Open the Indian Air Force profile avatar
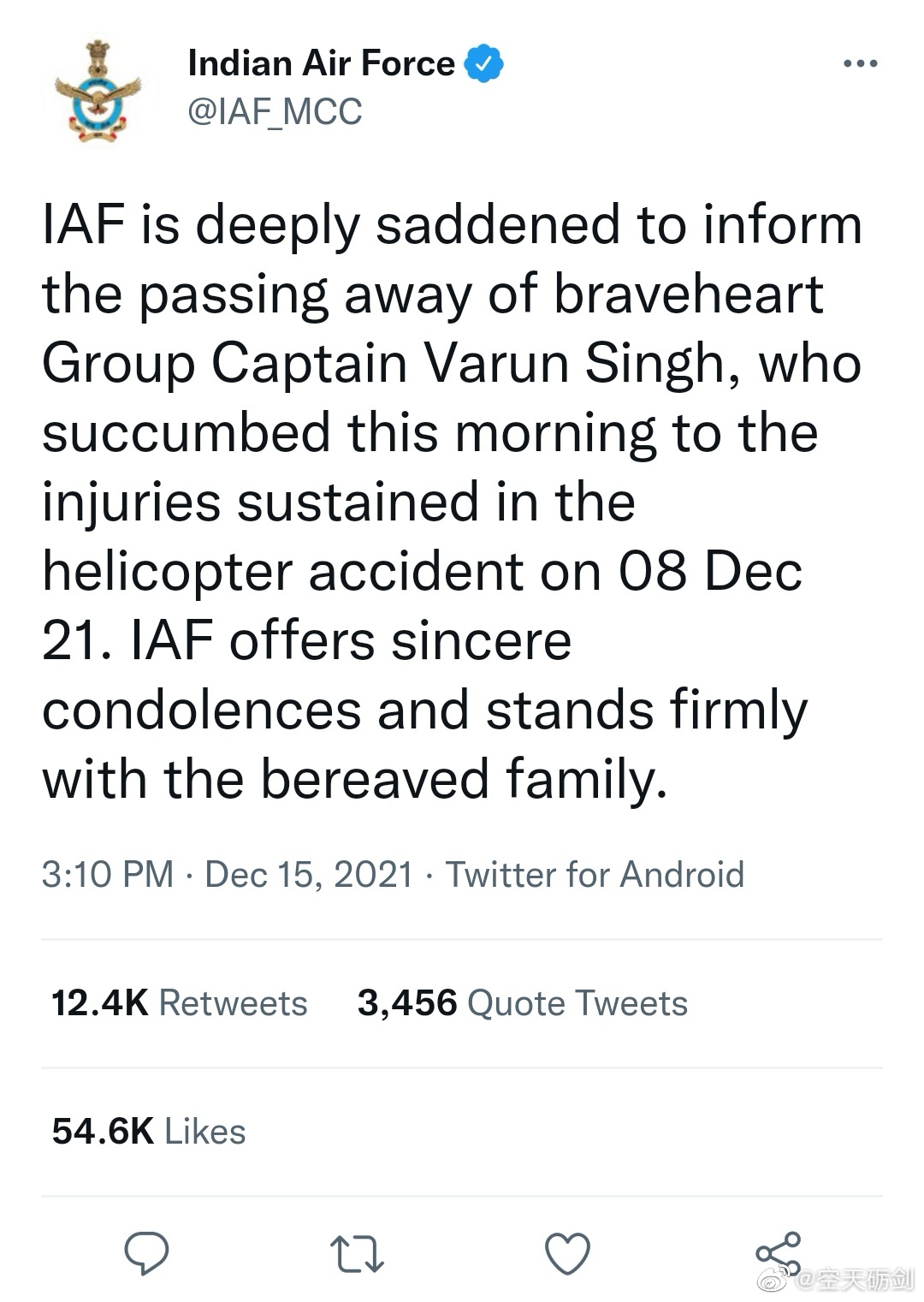 tap(98, 89)
